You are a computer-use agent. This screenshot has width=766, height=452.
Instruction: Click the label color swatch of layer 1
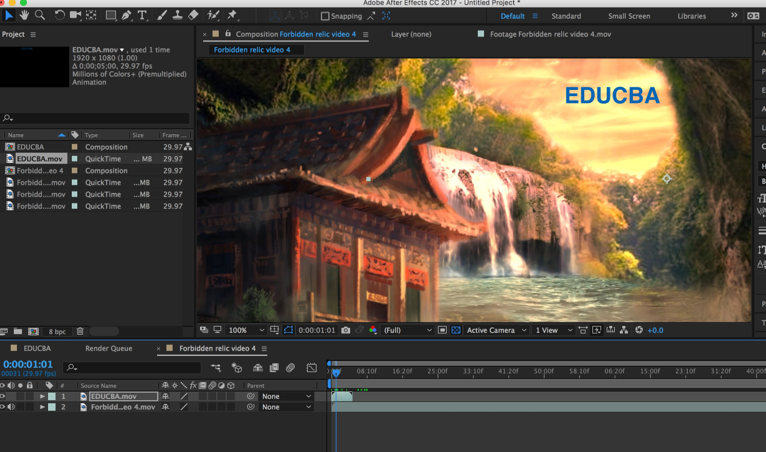coord(52,396)
